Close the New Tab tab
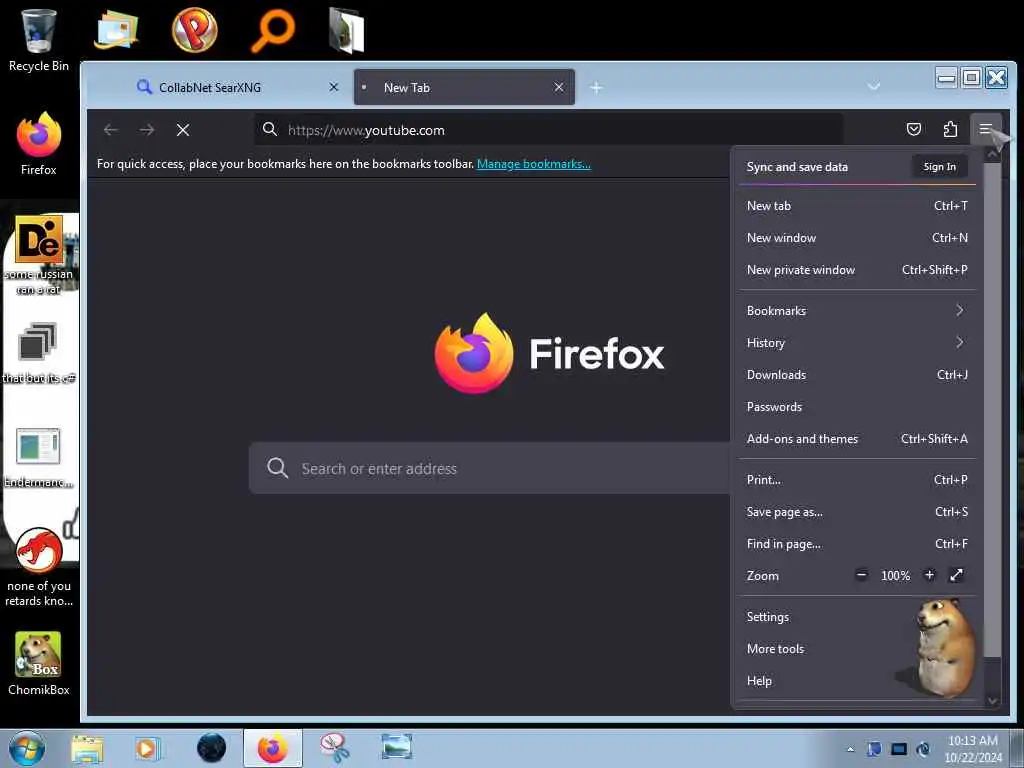The height and width of the screenshot is (768, 1024). (x=559, y=87)
